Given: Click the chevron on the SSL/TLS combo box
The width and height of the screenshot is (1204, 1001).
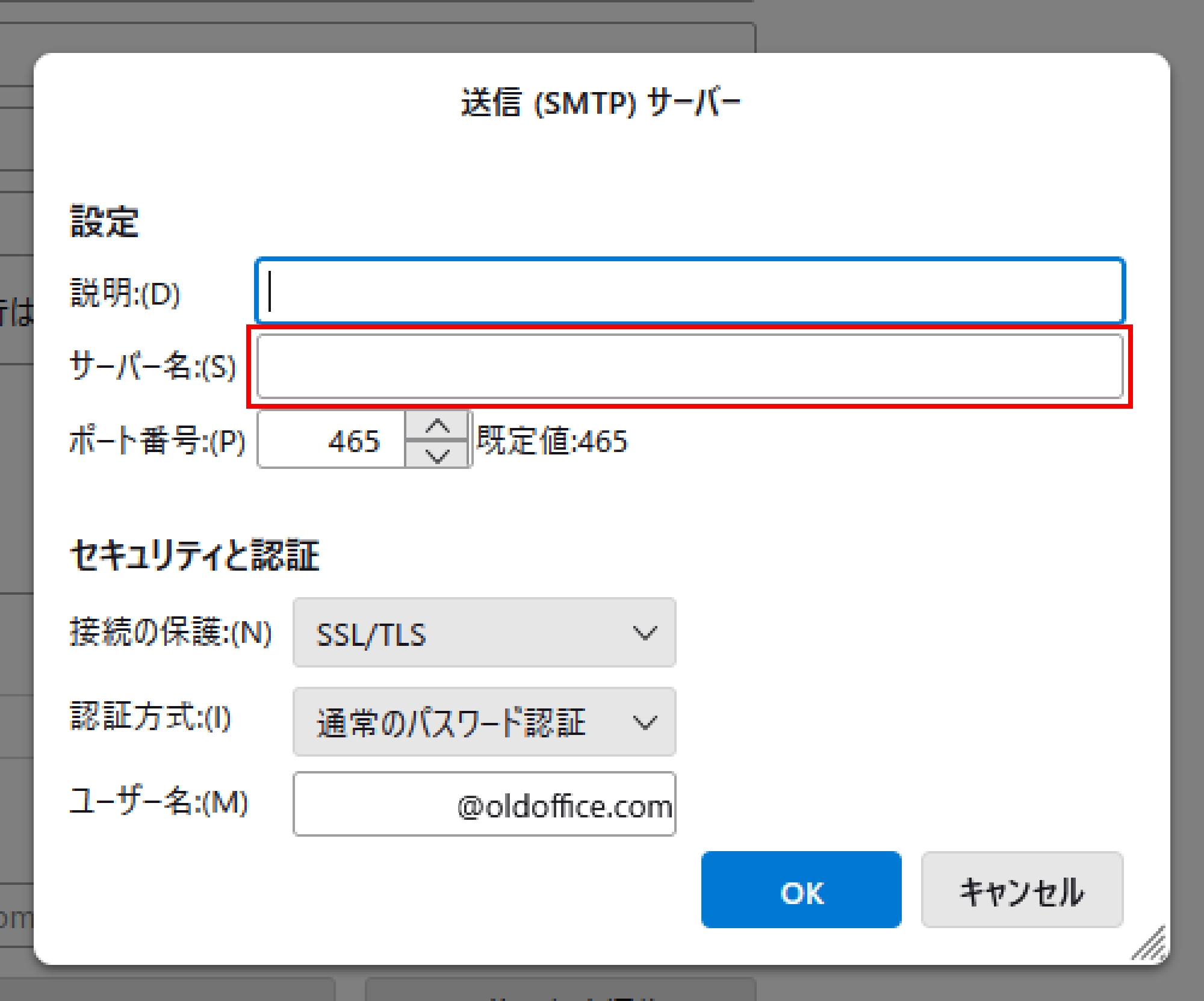Looking at the screenshot, I should click(x=645, y=633).
